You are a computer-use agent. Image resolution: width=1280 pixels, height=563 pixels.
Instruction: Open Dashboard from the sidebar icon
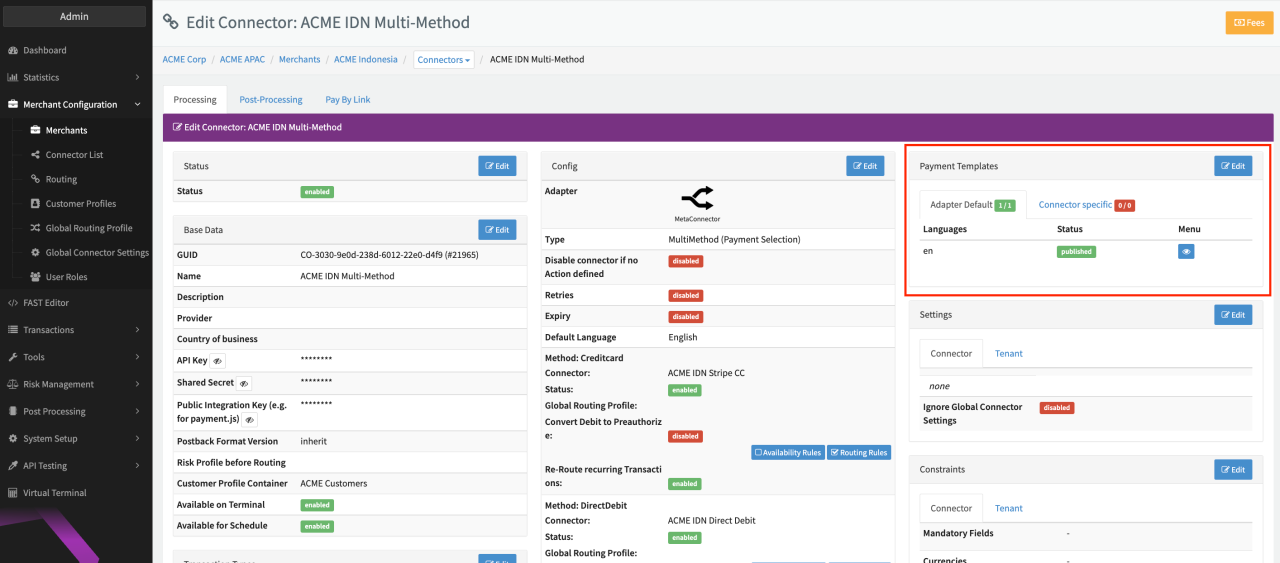[x=13, y=50]
